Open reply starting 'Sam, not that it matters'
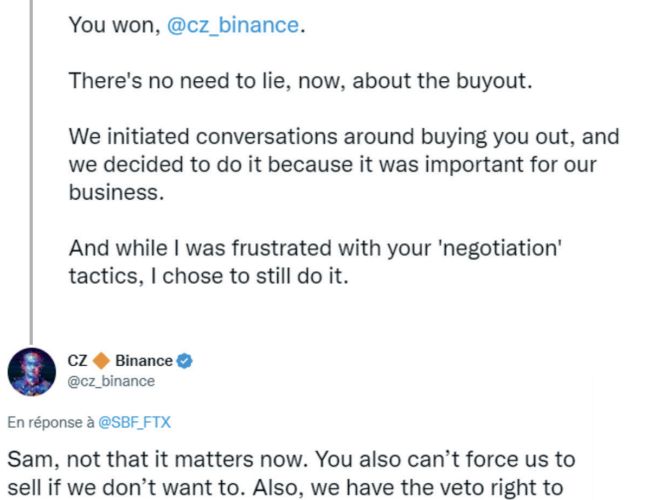Image resolution: width=664 pixels, height=500 pixels. 291,459
